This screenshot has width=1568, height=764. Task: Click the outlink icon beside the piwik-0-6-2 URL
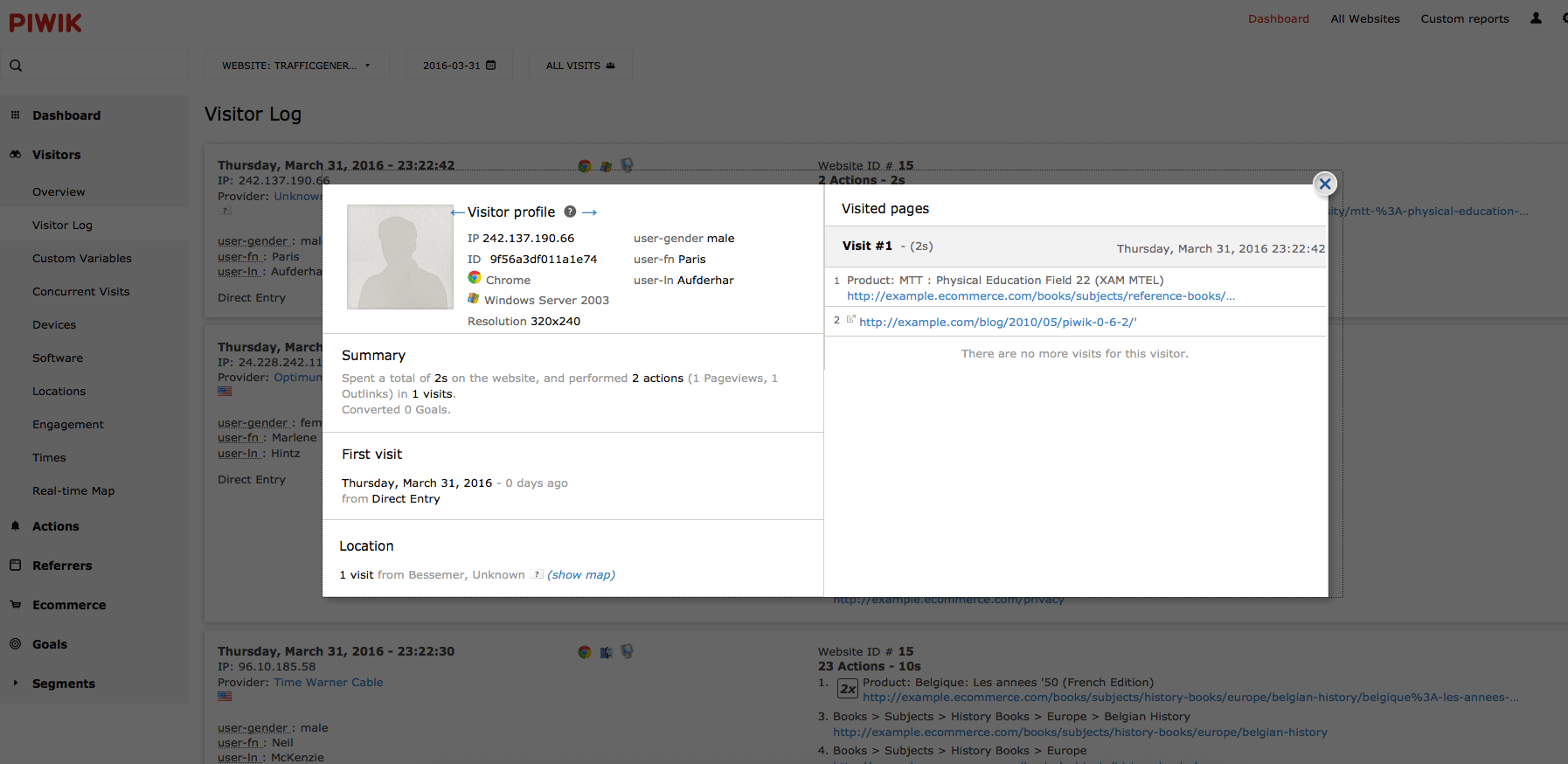point(850,319)
